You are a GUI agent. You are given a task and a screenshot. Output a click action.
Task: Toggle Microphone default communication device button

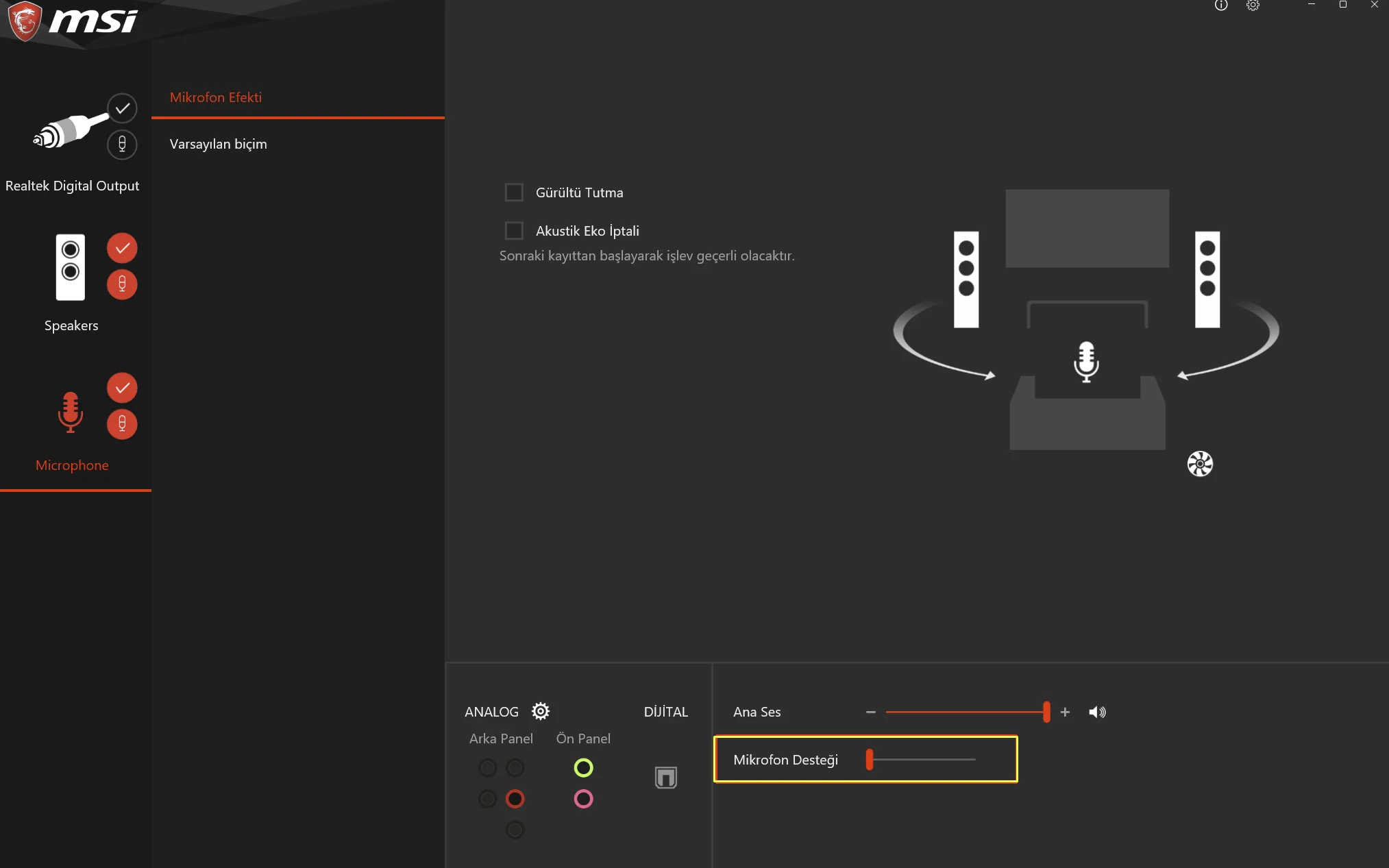click(x=122, y=424)
